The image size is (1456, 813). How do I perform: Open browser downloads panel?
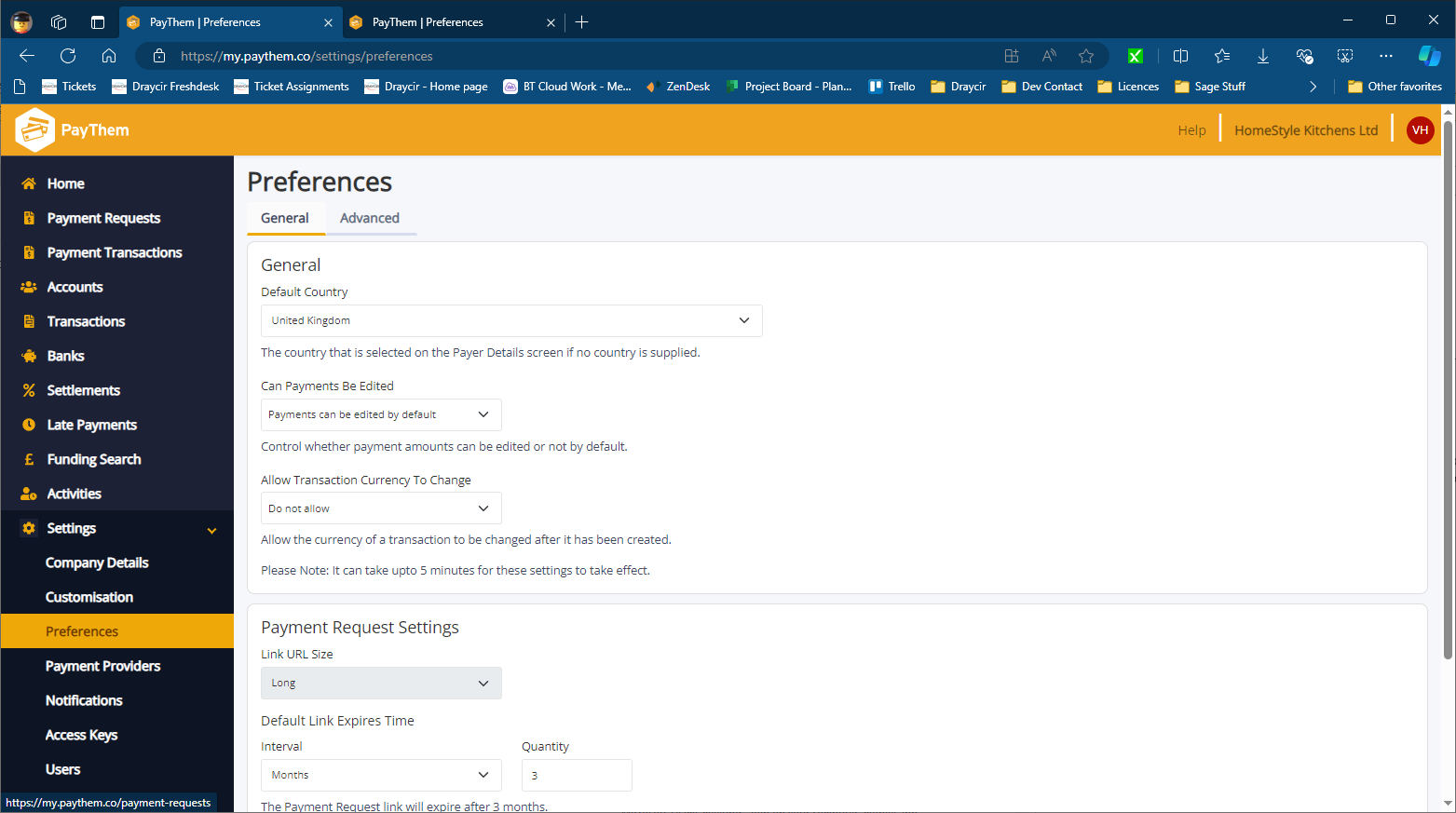tap(1263, 56)
